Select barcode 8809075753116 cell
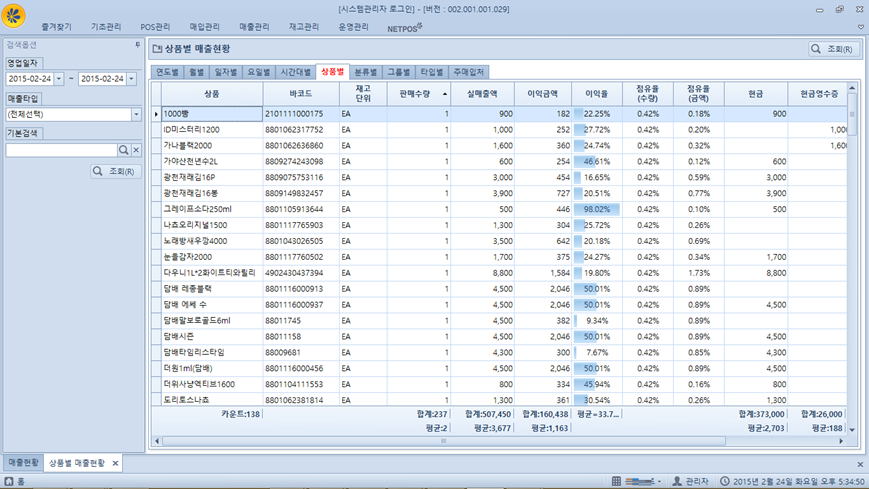This screenshot has height=489, width=869. [301, 177]
